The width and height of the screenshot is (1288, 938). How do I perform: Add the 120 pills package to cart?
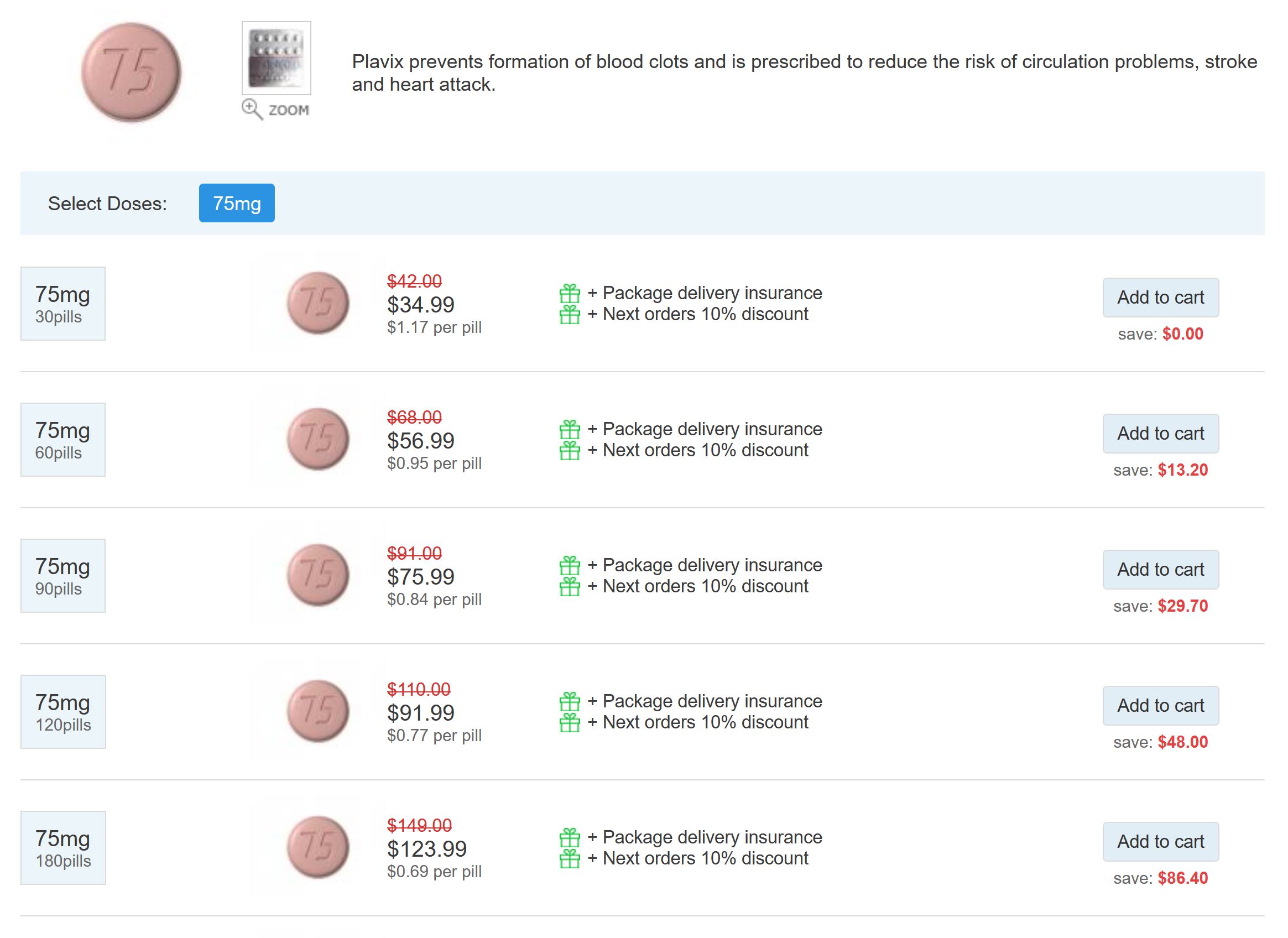tap(1161, 706)
